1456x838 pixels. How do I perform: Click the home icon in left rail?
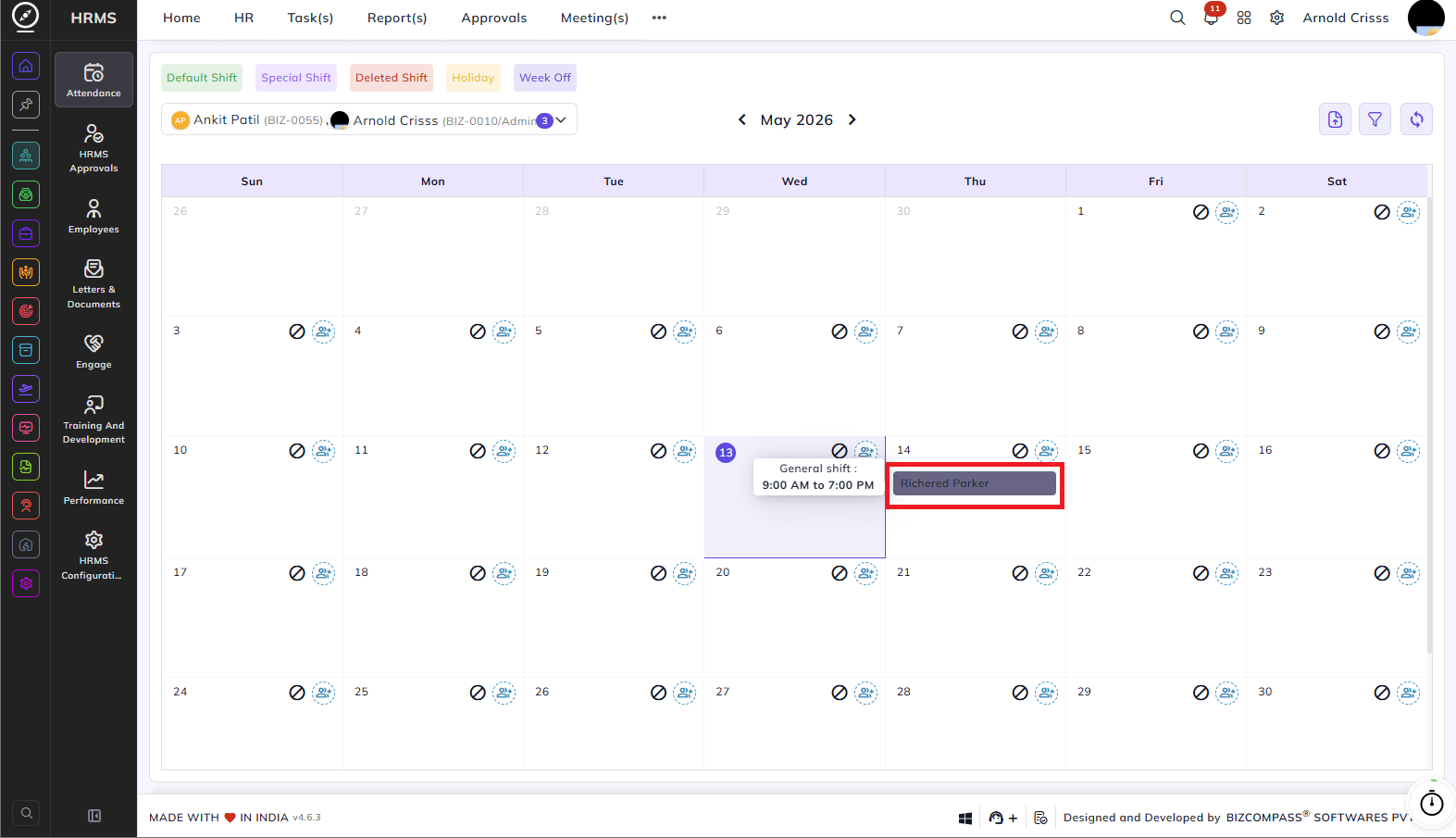[x=26, y=66]
